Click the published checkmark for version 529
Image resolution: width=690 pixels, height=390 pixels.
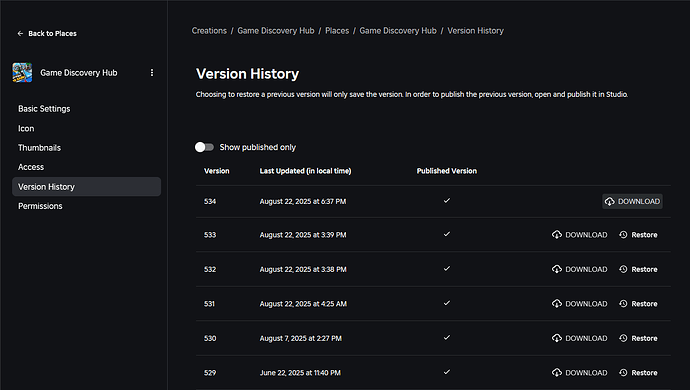(x=447, y=372)
